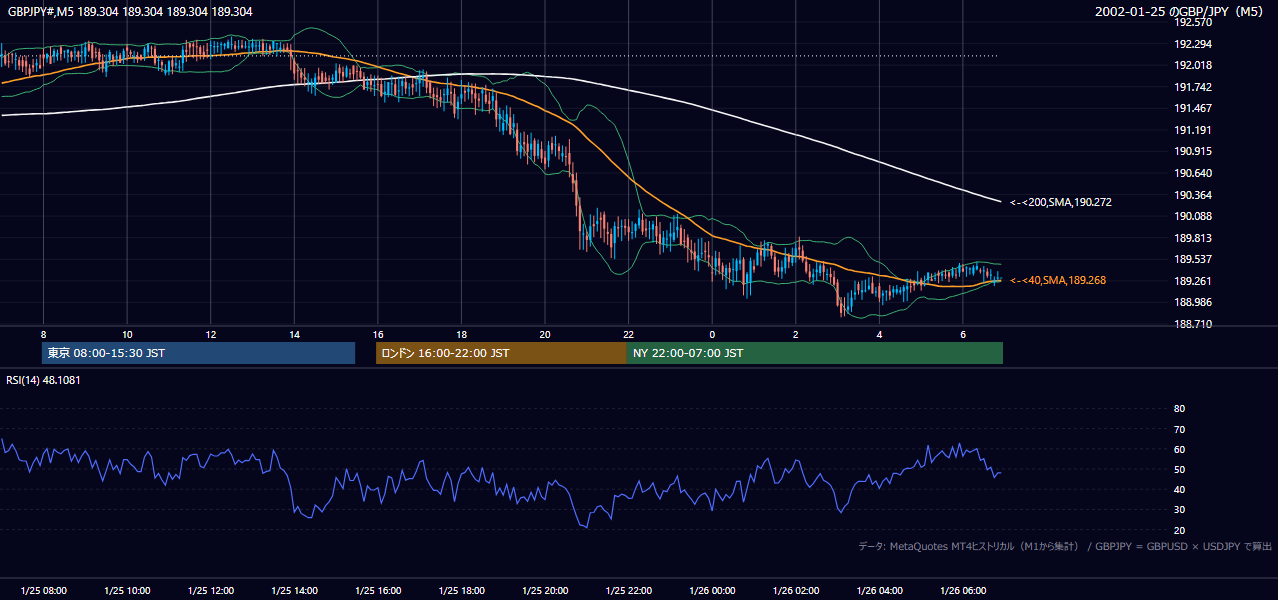Click the RSI scale level 70
1278x600 pixels.
pyautogui.click(x=1179, y=429)
